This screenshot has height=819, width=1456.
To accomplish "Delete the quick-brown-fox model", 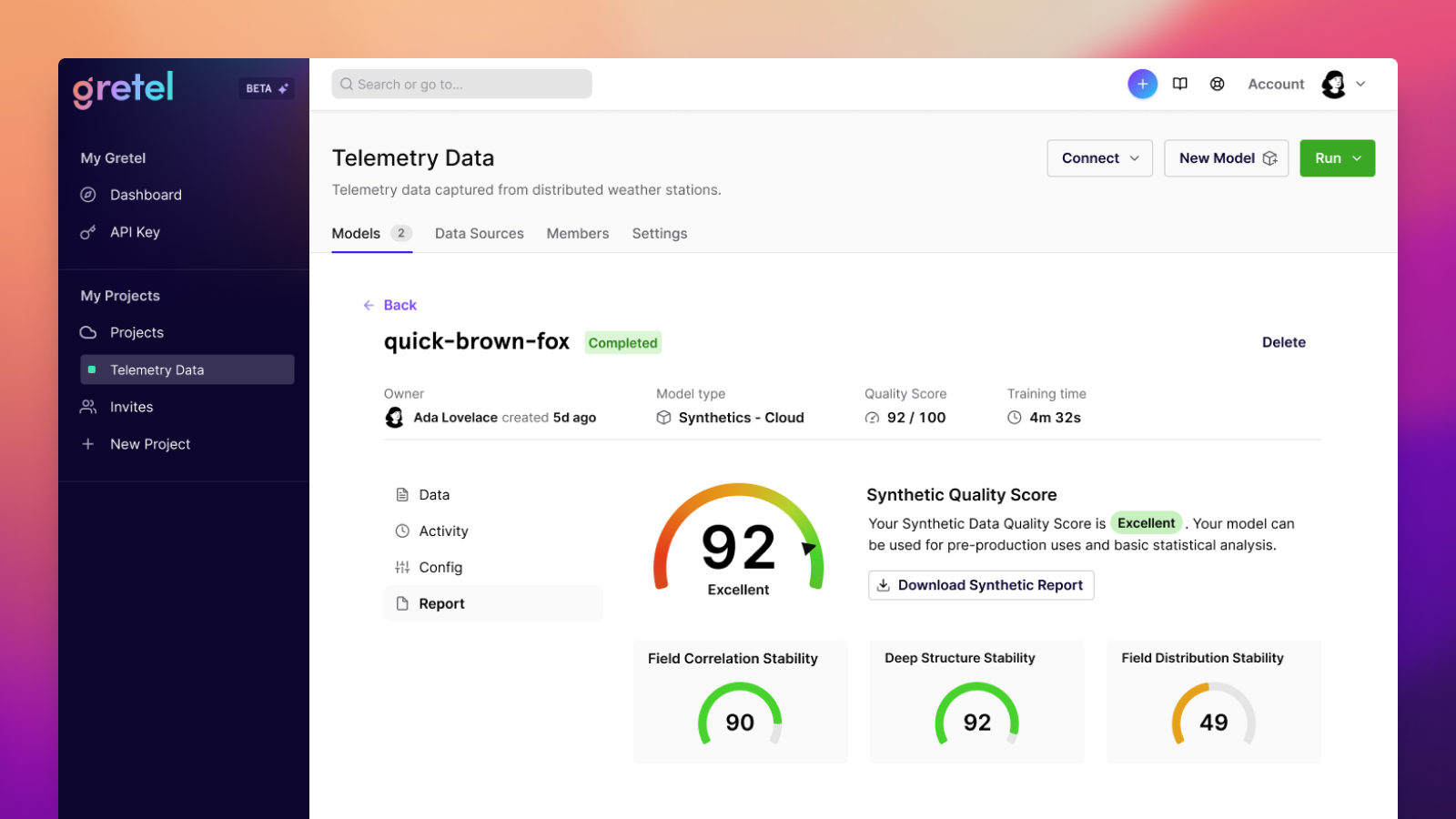I will [x=1283, y=342].
